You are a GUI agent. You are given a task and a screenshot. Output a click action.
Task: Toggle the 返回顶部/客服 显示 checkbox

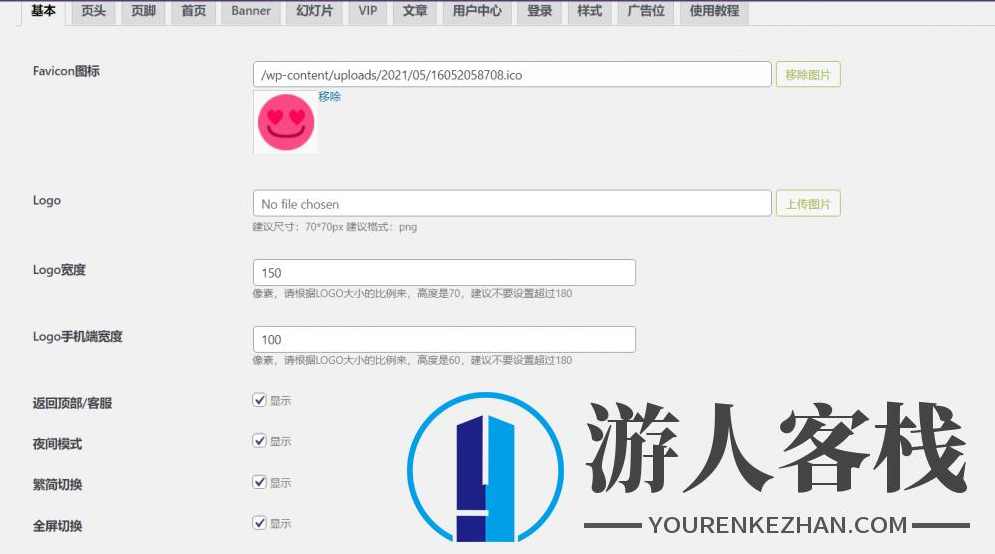coord(259,400)
